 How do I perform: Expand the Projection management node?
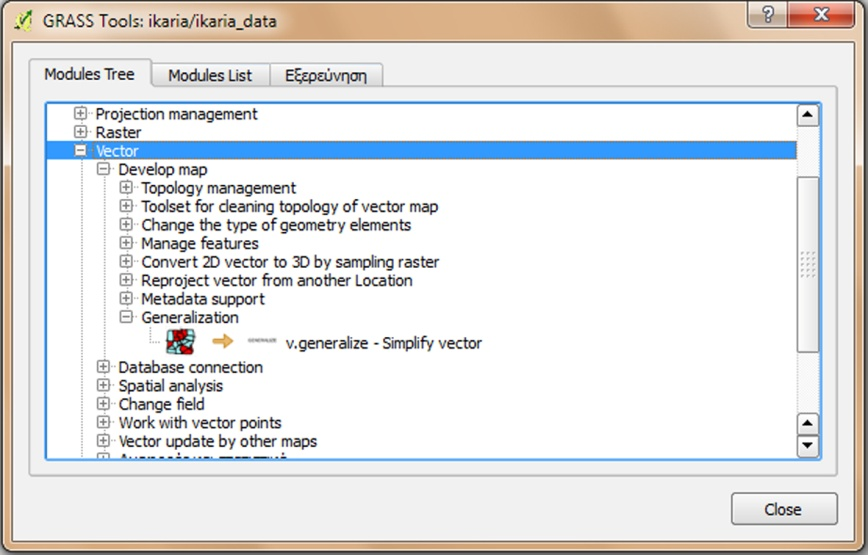[x=80, y=113]
